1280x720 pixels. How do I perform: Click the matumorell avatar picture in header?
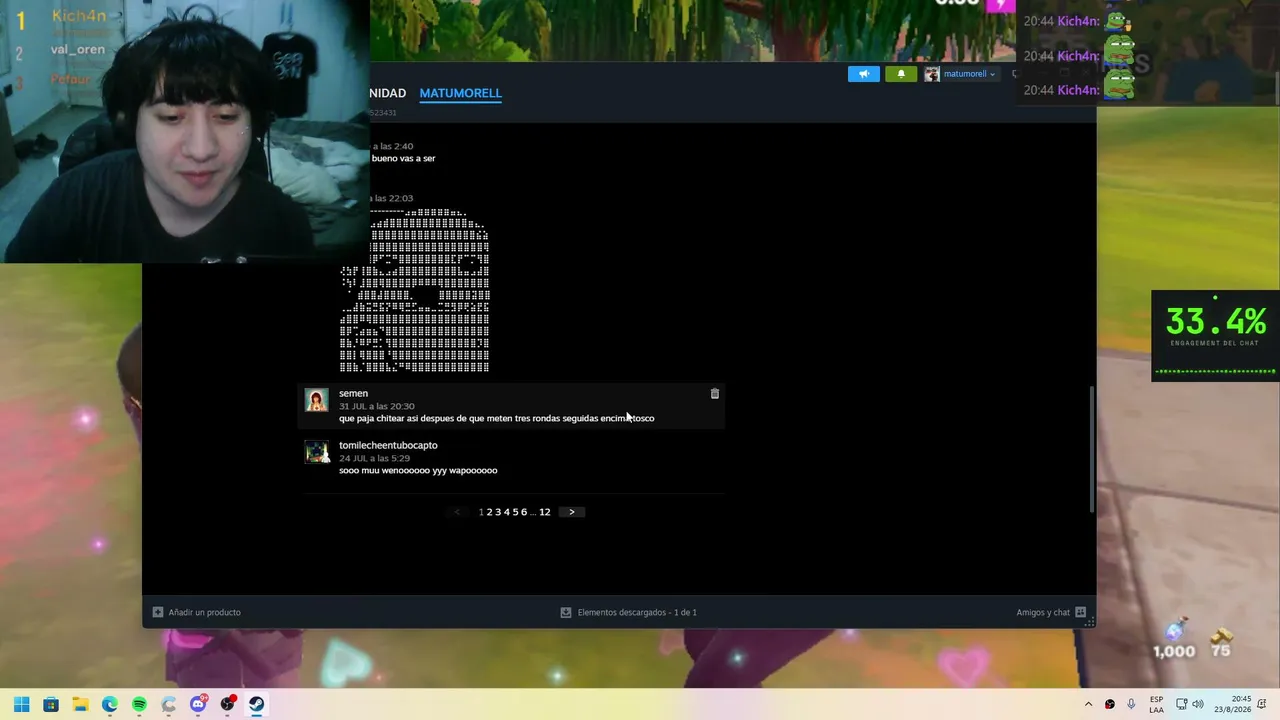pyautogui.click(x=932, y=74)
